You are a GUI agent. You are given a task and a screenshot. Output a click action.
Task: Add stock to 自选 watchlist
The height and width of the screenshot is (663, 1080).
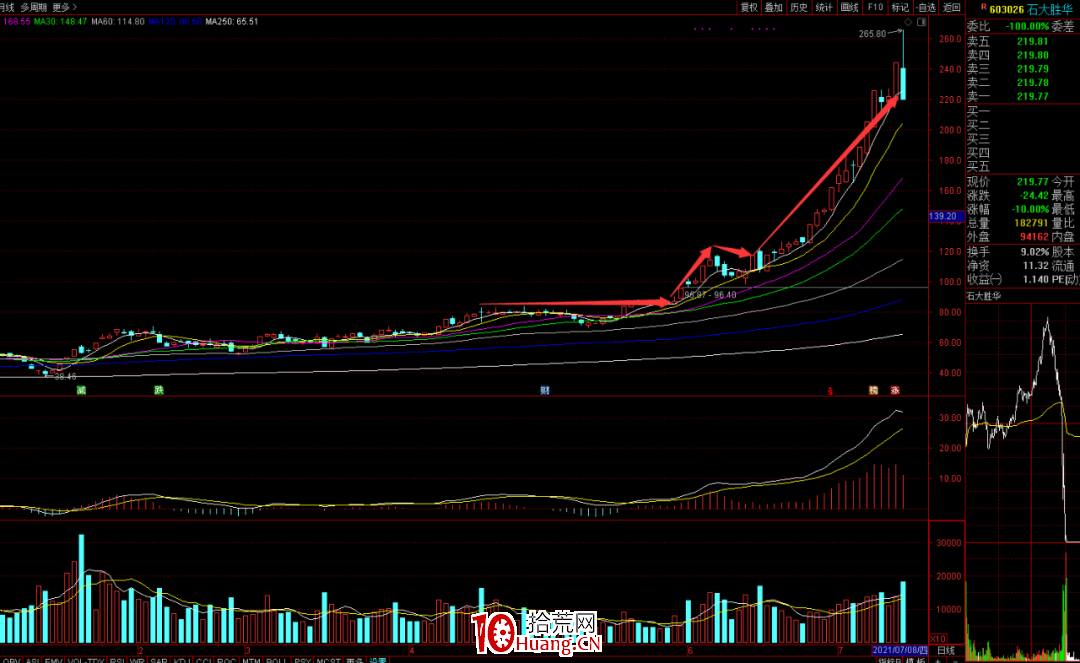tap(926, 7)
